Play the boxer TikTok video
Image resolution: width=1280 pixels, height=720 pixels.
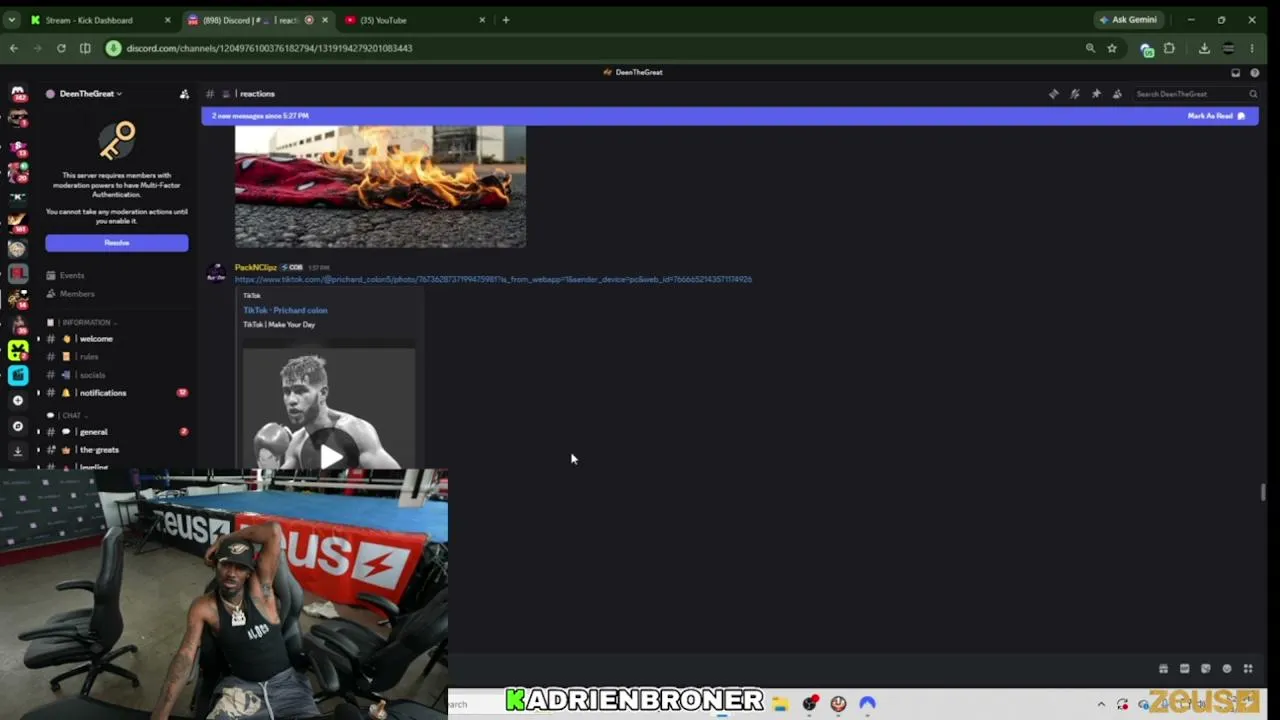[x=331, y=456]
